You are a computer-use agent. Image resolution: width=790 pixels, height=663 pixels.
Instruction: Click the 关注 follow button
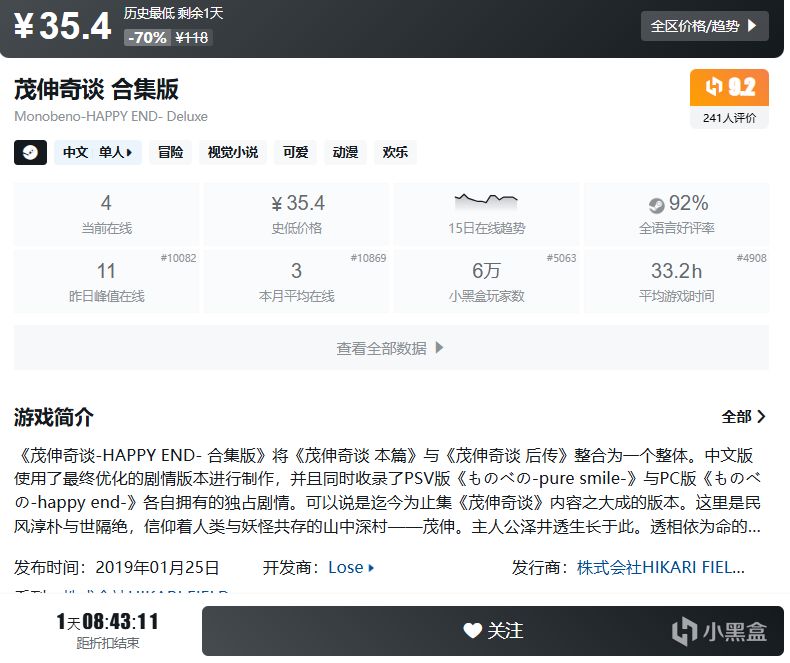(493, 631)
